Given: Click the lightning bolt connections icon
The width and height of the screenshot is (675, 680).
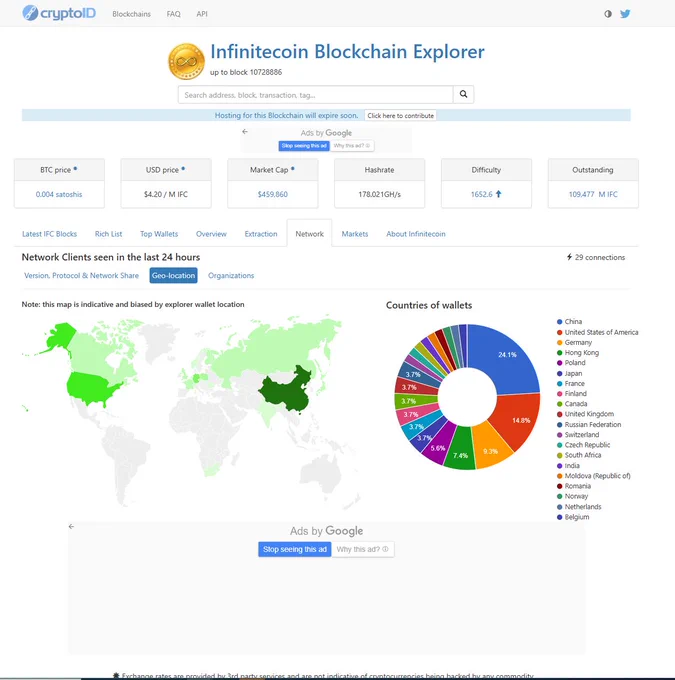Looking at the screenshot, I should coord(569,257).
